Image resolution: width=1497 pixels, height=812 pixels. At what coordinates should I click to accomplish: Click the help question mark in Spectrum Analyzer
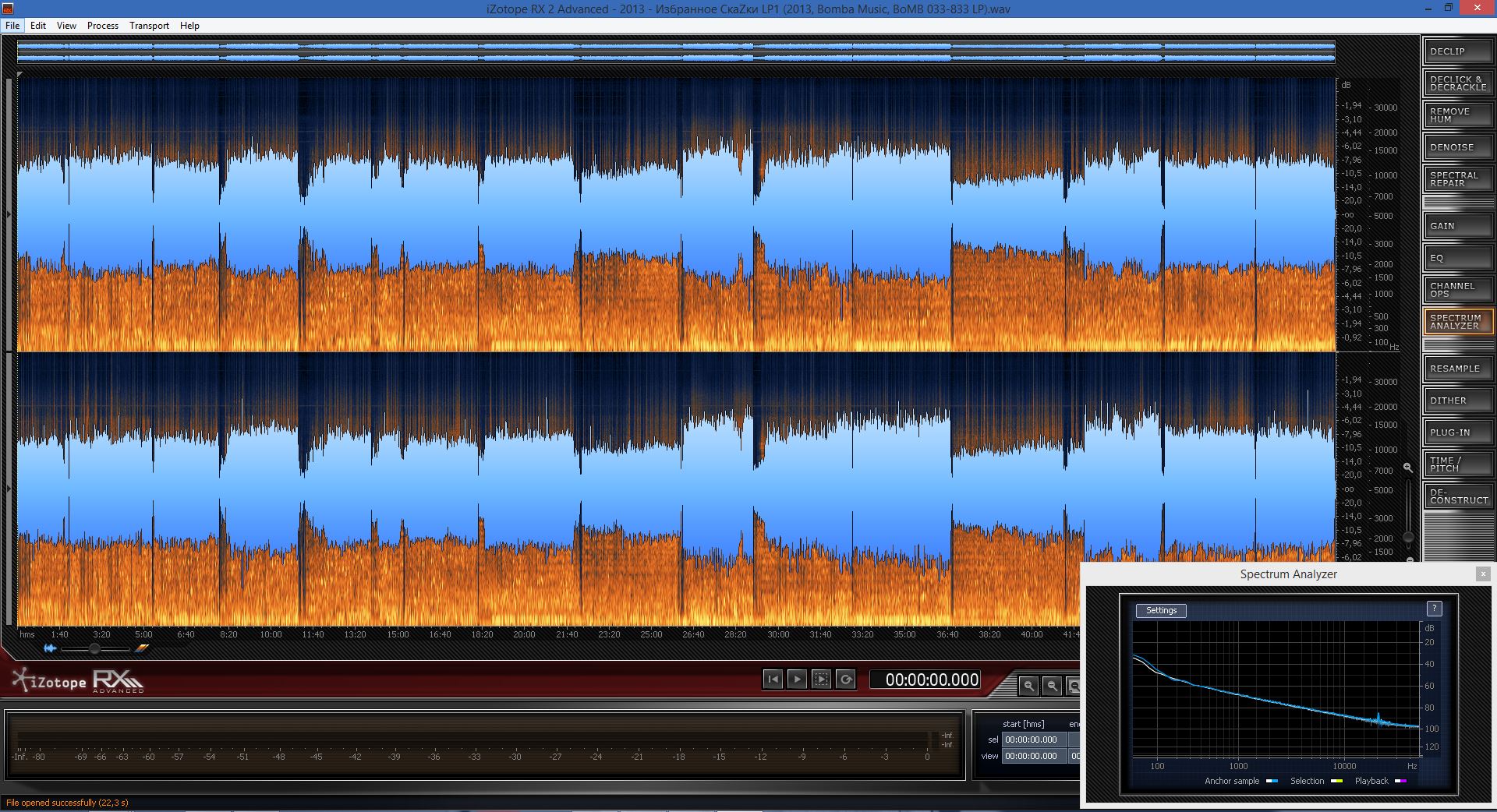coord(1434,609)
